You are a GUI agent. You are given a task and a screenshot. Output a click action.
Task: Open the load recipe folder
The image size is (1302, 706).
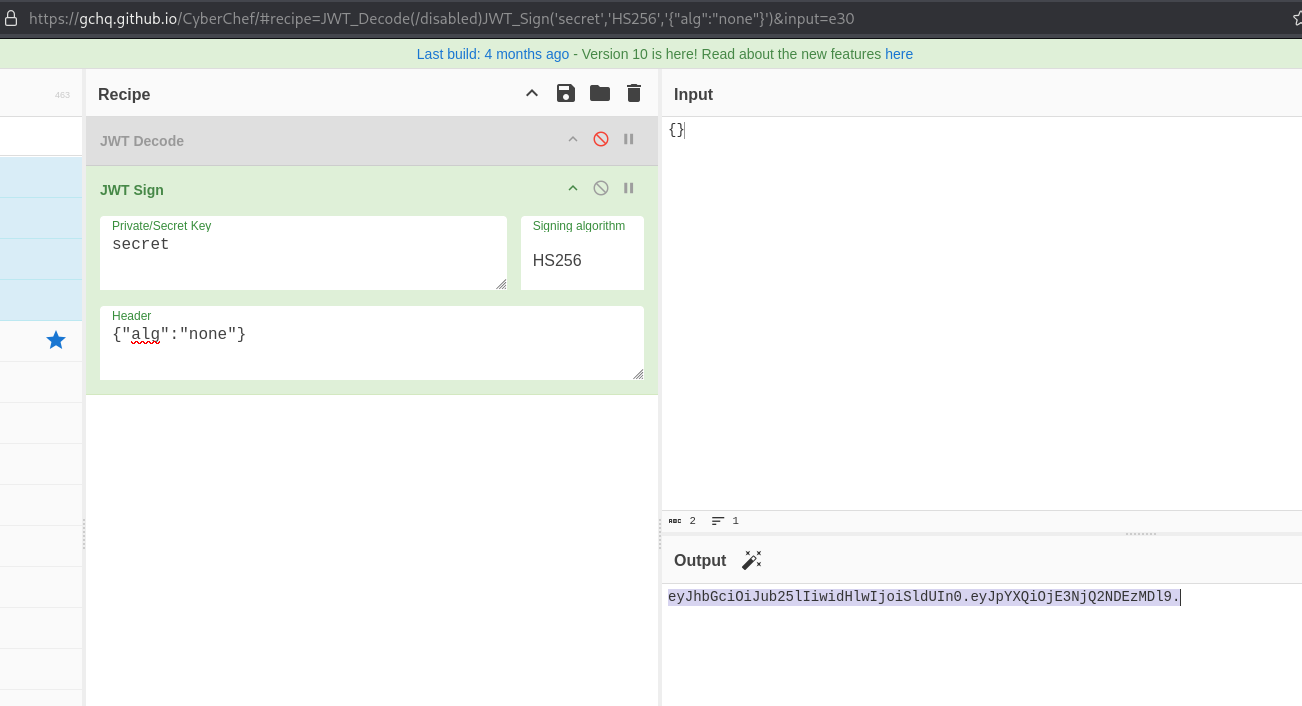600,93
